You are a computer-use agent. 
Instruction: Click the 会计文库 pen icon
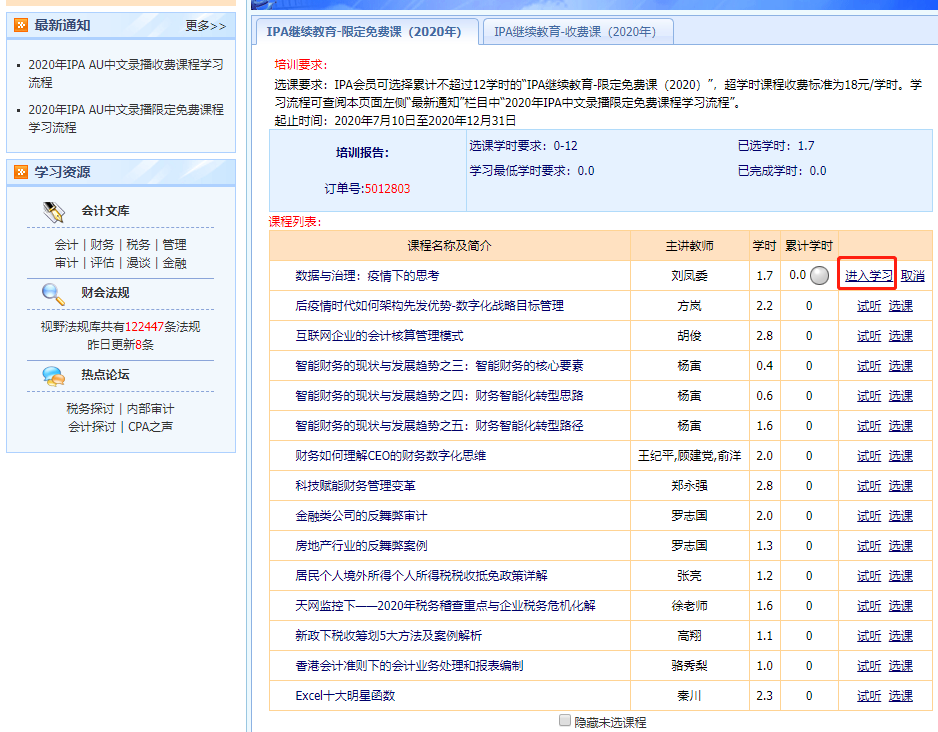54,212
